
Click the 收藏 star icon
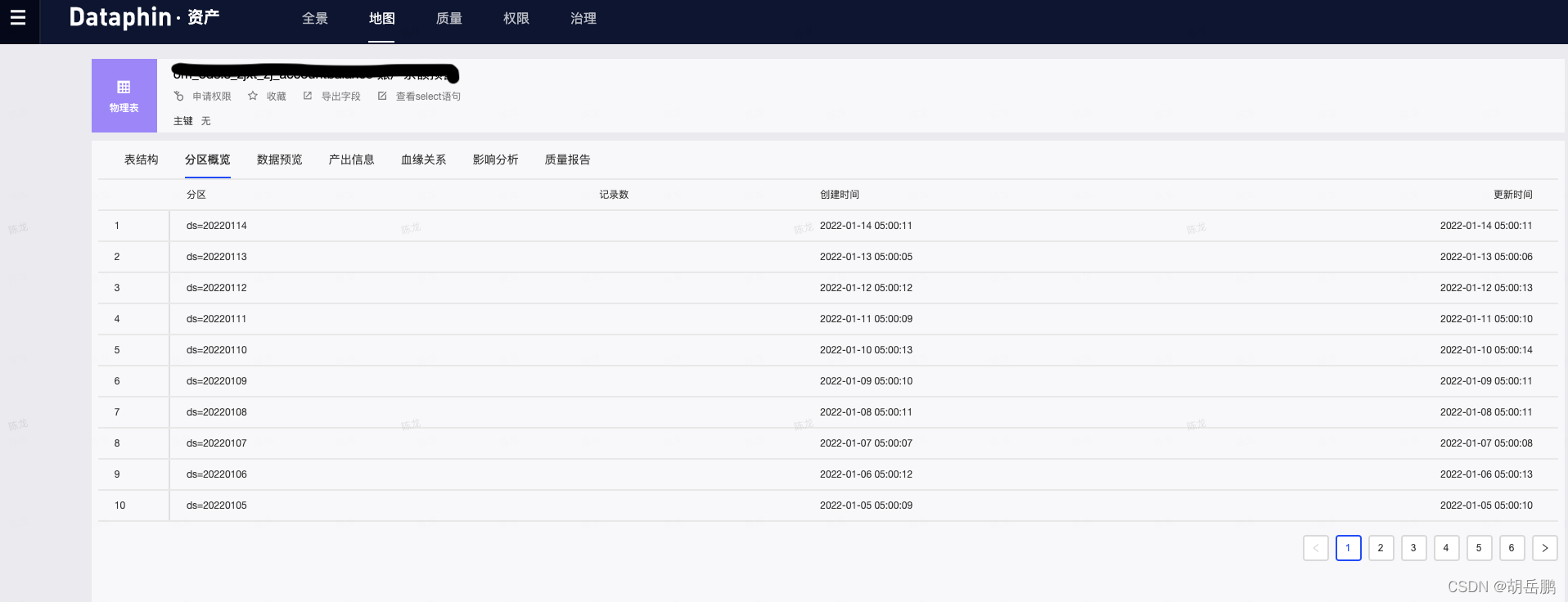pyautogui.click(x=253, y=96)
